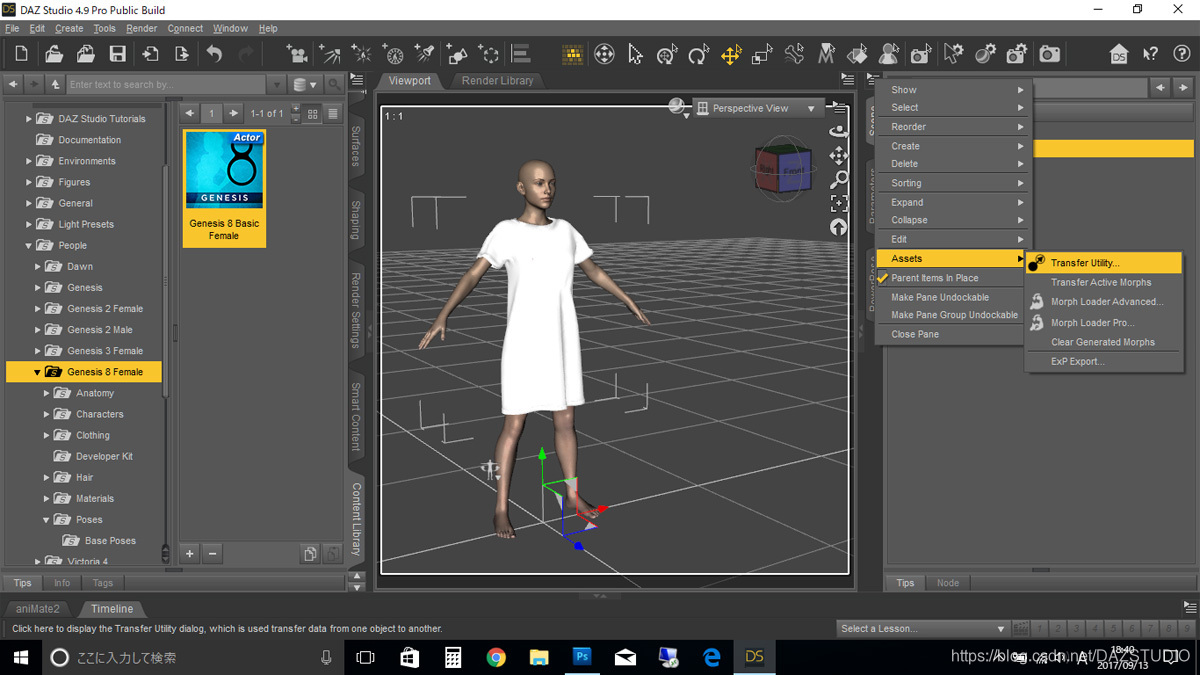Viewport: 1200px width, 675px height.
Task: Select the Base Poses folder
Action: click(110, 541)
